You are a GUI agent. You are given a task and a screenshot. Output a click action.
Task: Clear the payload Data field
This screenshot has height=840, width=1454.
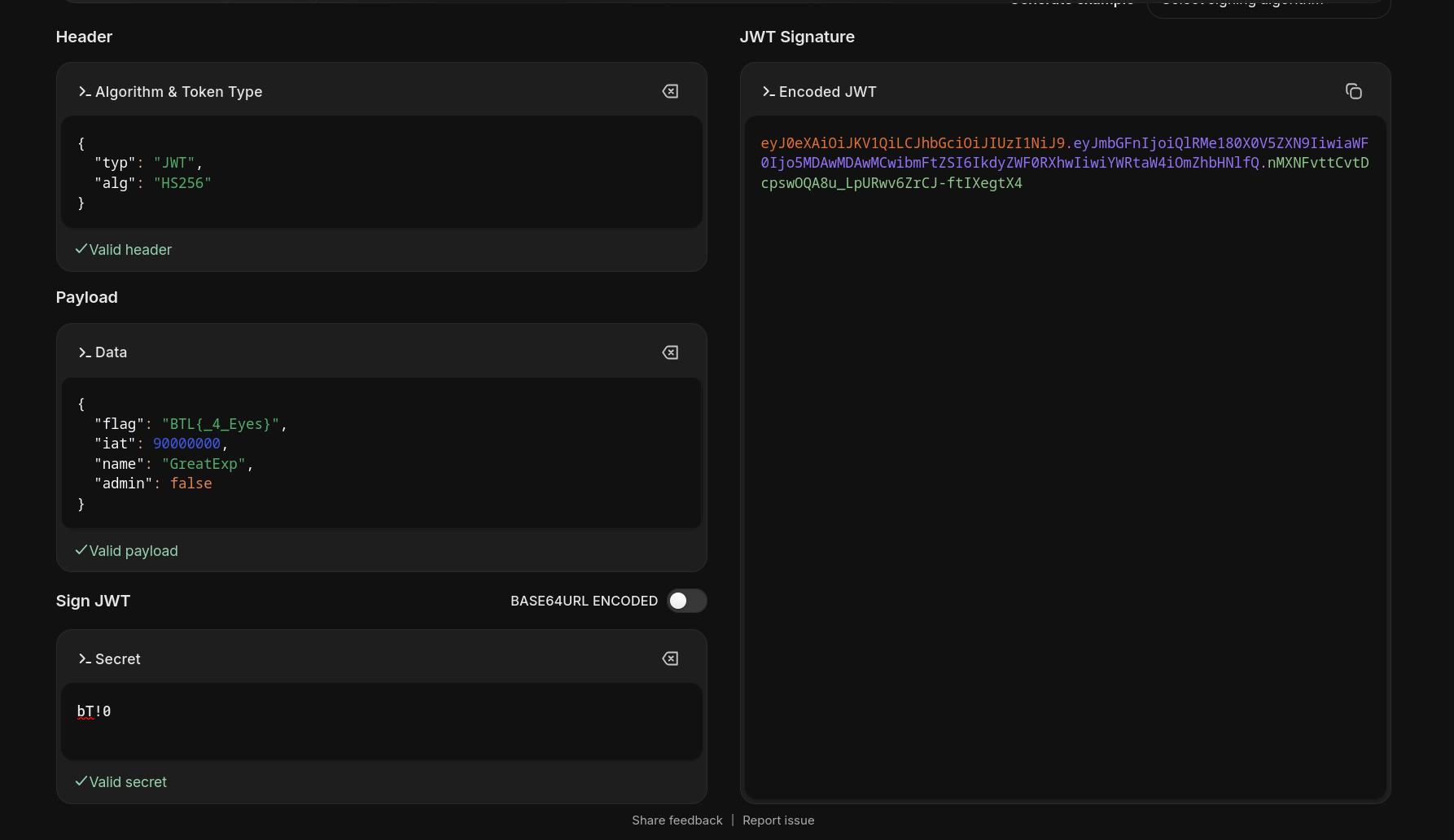(x=670, y=352)
